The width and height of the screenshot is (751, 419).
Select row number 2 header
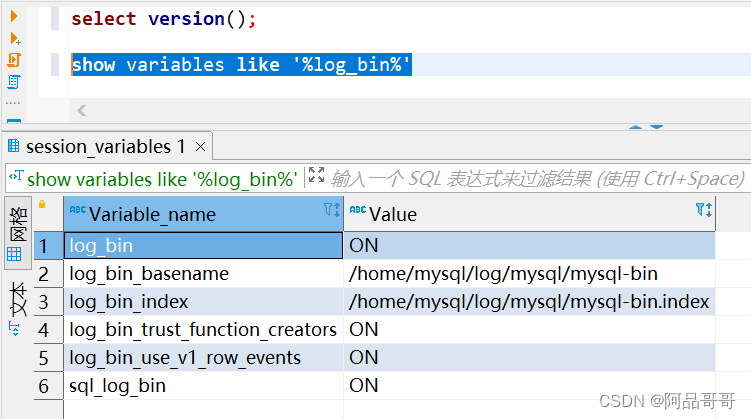coord(48,274)
